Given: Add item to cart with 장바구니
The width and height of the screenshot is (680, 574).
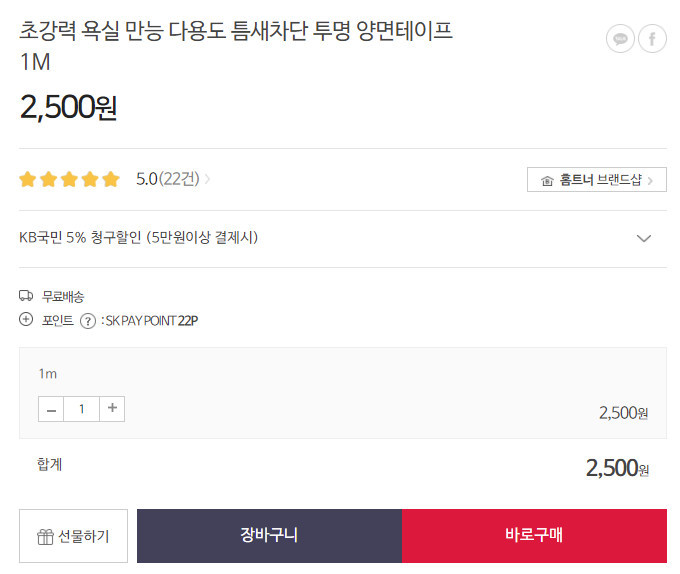Looking at the screenshot, I should (x=269, y=536).
